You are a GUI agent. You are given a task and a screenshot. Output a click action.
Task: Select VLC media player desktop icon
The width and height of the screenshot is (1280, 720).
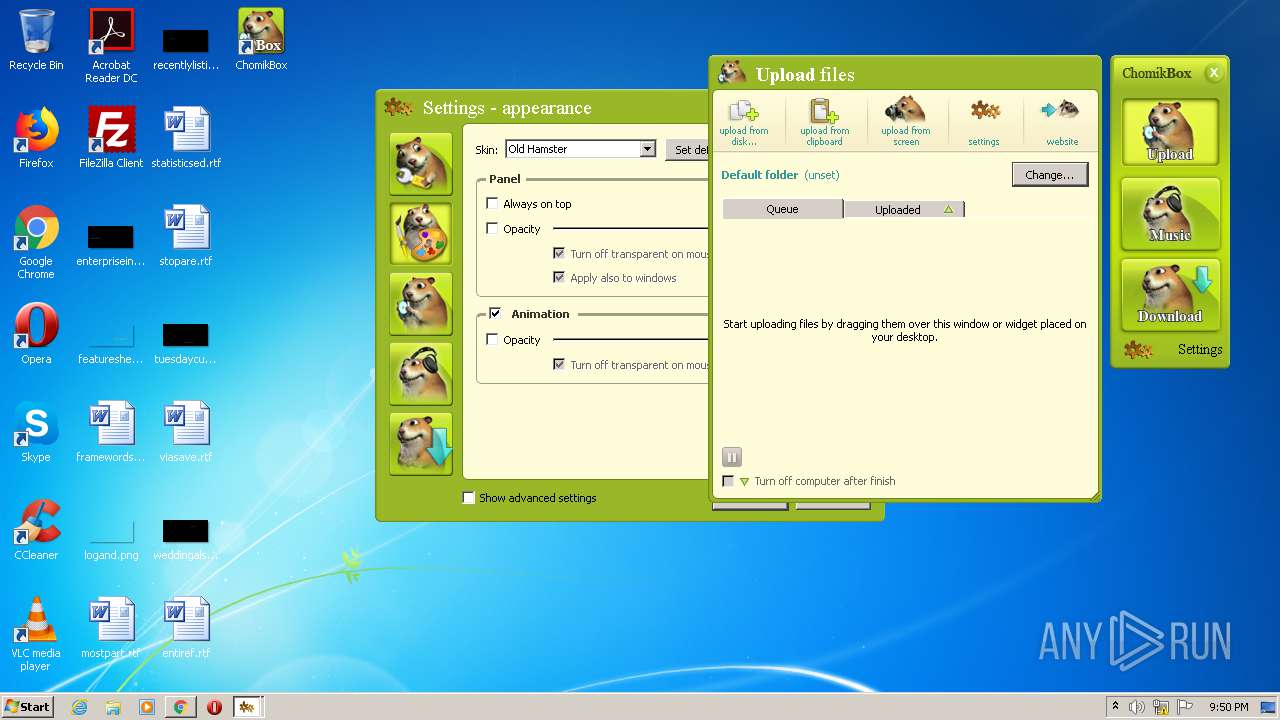[x=36, y=634]
